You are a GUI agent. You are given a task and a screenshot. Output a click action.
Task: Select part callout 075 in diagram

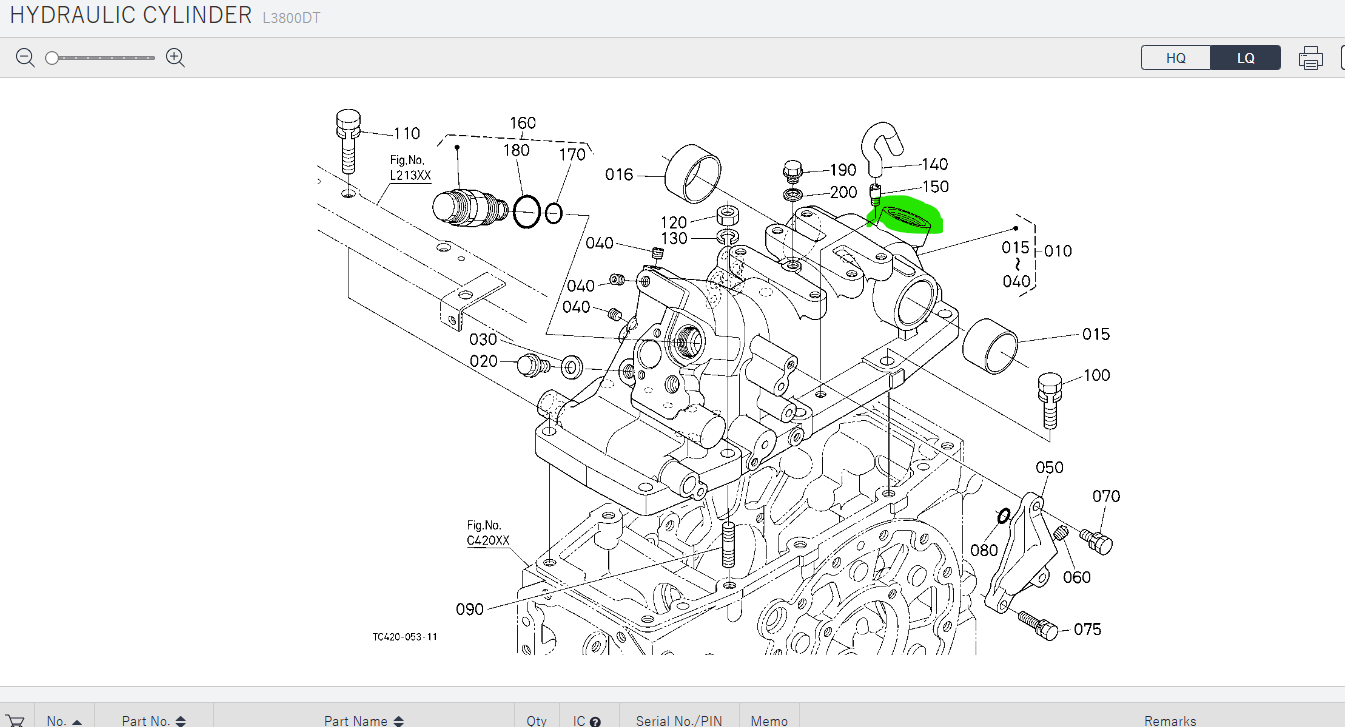(x=1087, y=629)
